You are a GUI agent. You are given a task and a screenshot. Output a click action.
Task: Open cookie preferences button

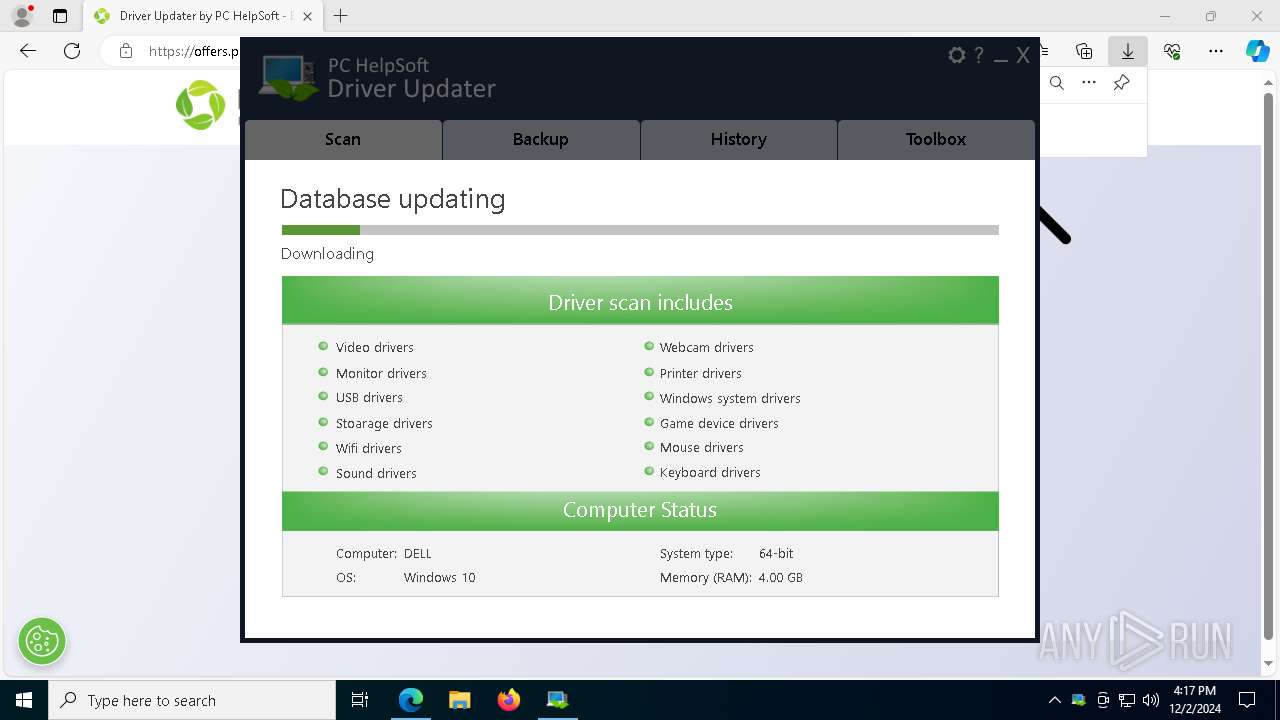point(42,641)
